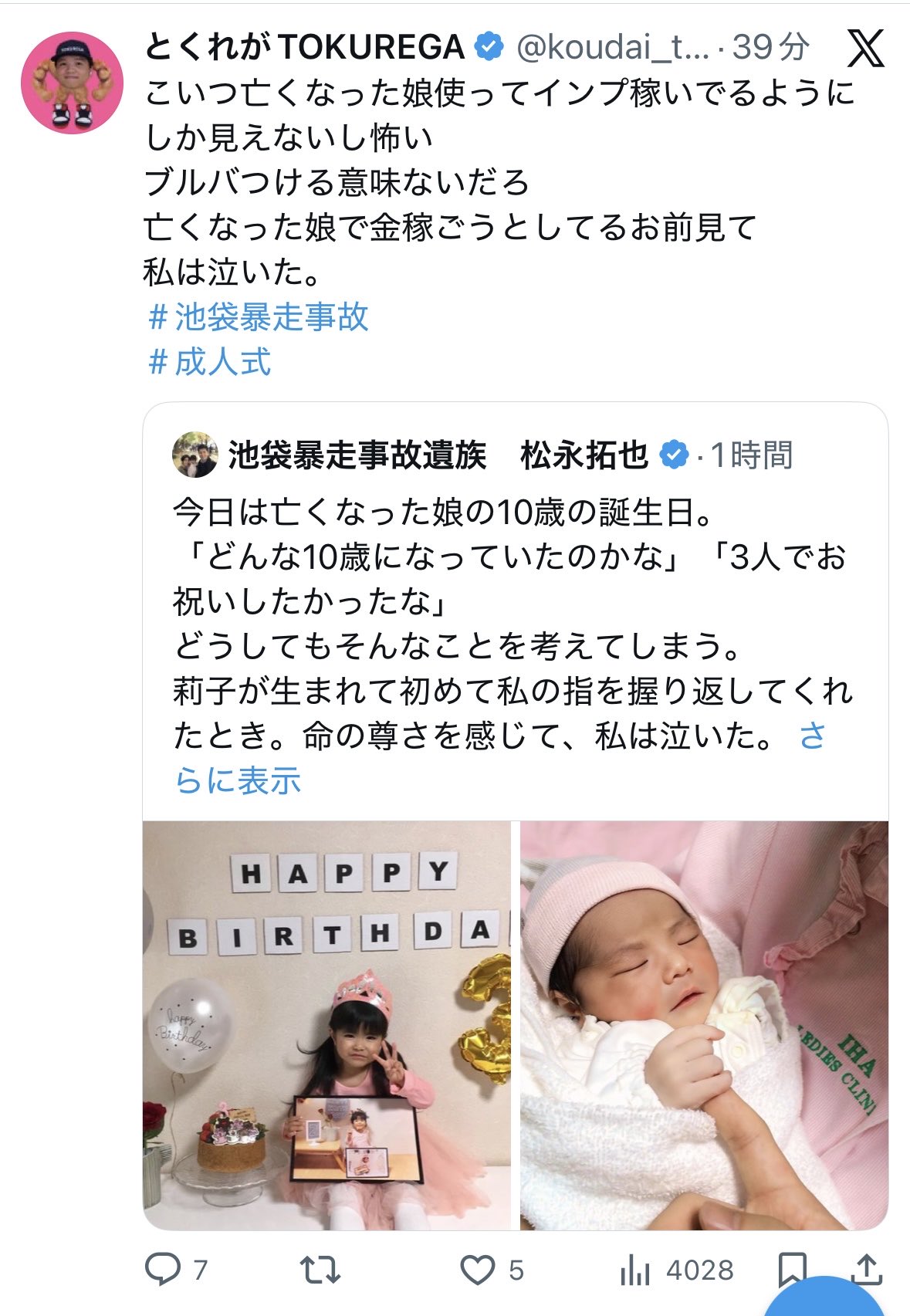The image size is (910, 1316).
Task: View the newborn baby photo
Action: point(704,1025)
